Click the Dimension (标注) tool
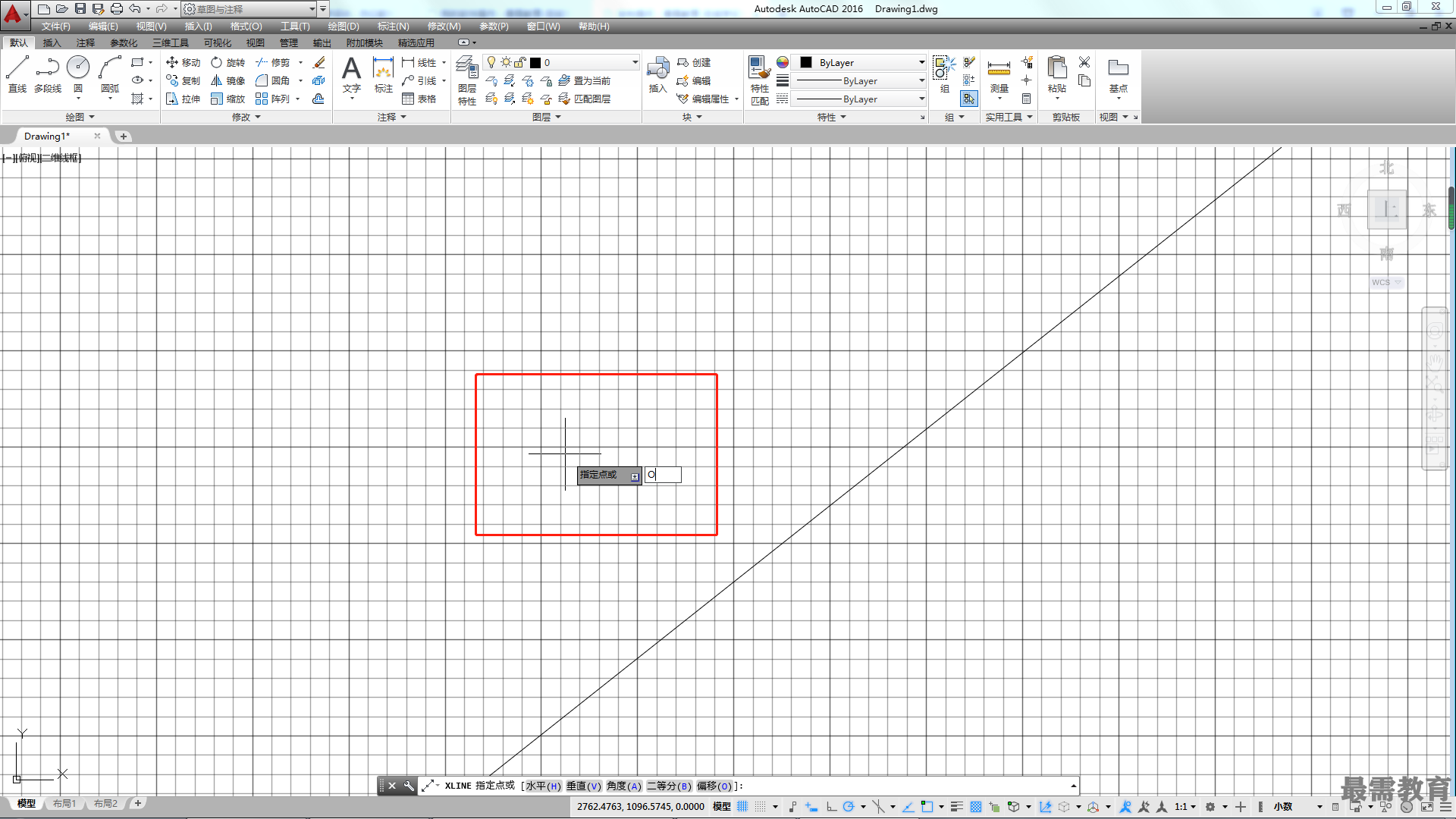Viewport: 1456px width, 819px height. pos(384,74)
